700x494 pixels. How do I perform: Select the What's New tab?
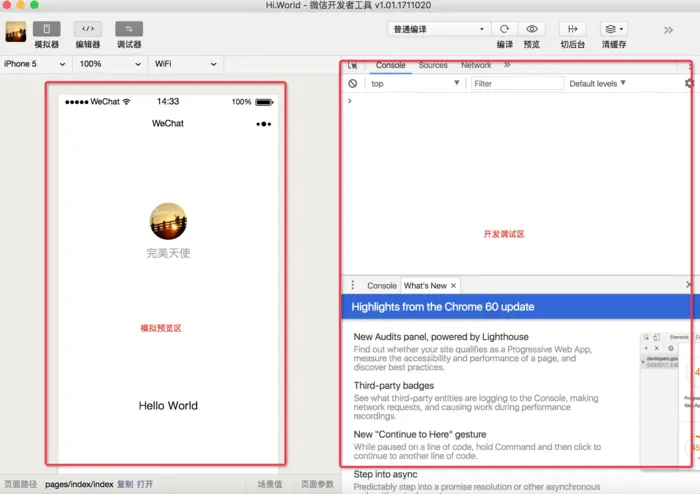pos(425,286)
